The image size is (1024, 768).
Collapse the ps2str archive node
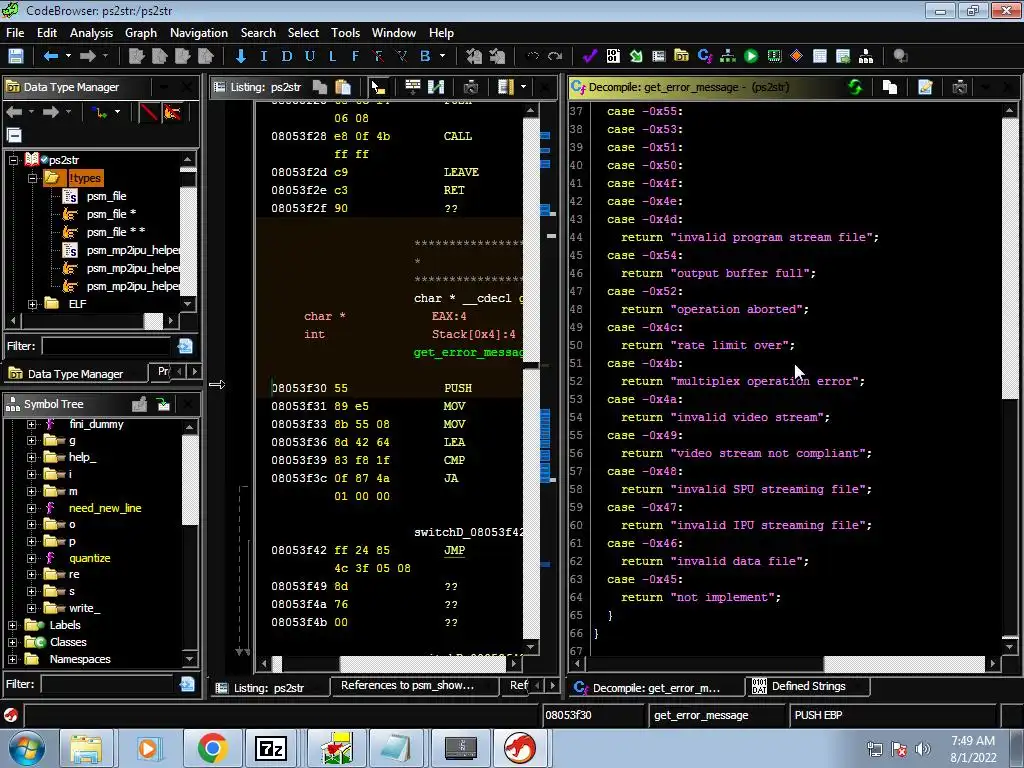pyautogui.click(x=13, y=159)
